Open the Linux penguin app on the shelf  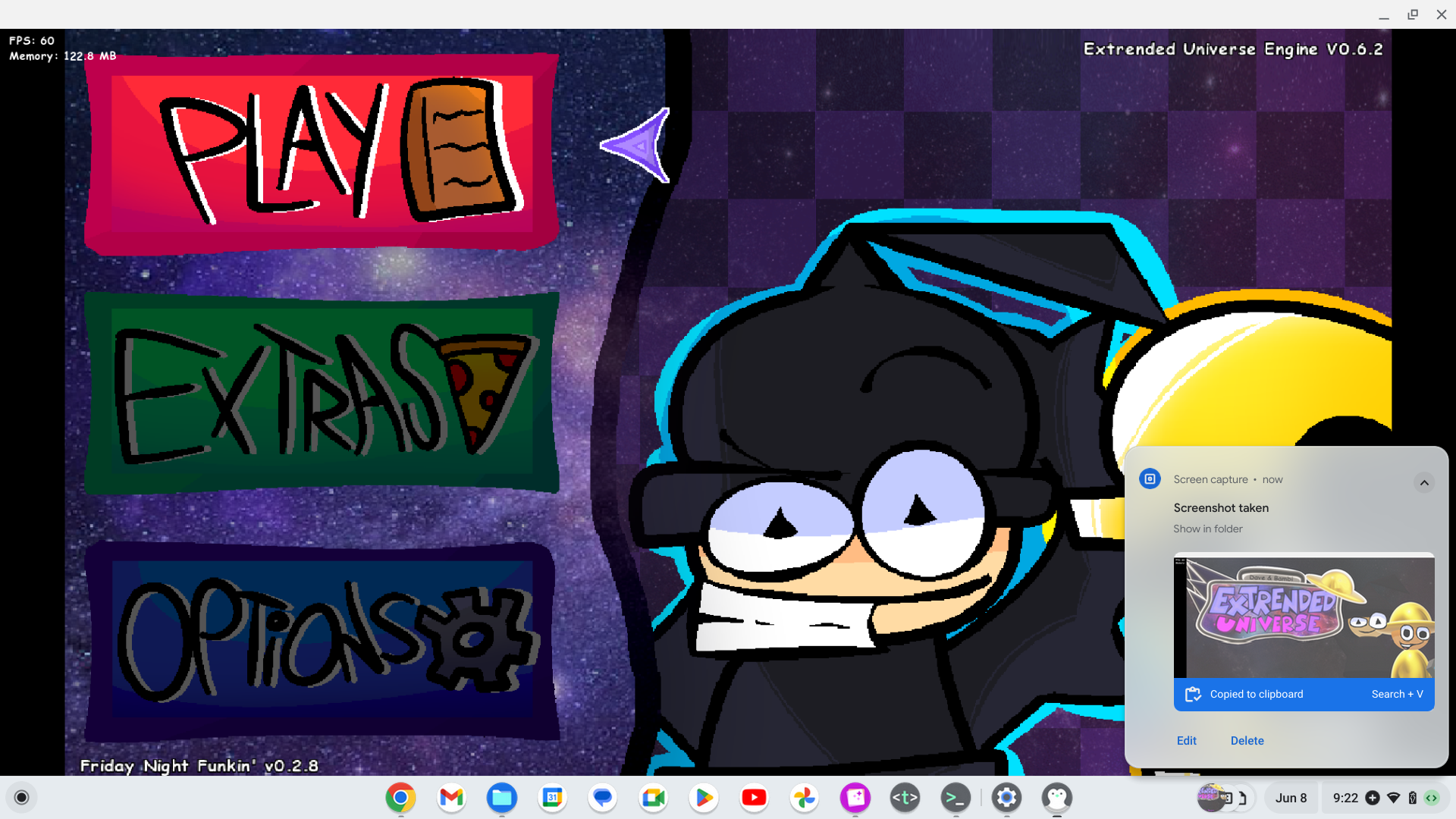point(1057,798)
